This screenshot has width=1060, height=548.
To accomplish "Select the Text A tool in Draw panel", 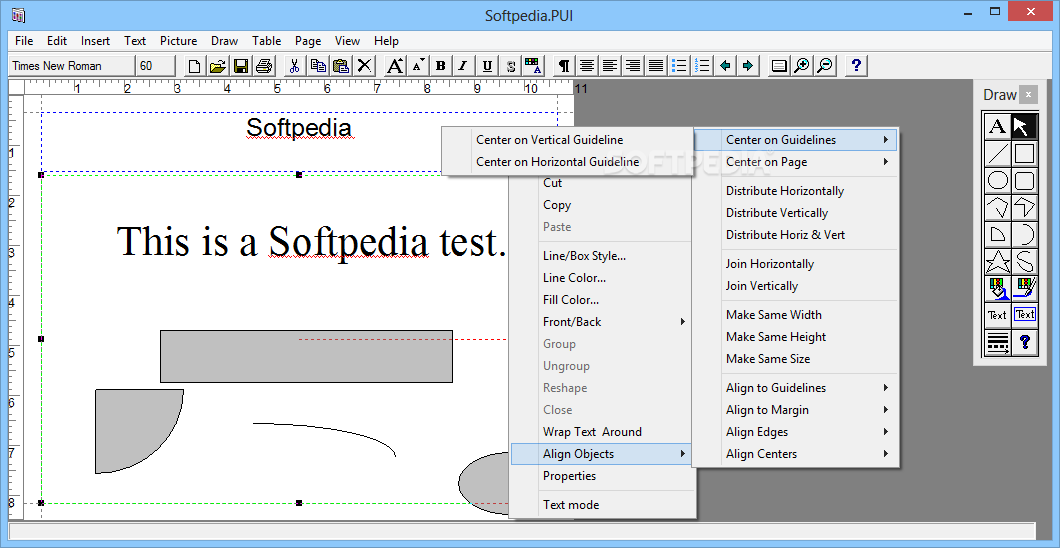I will pyautogui.click(x=997, y=126).
